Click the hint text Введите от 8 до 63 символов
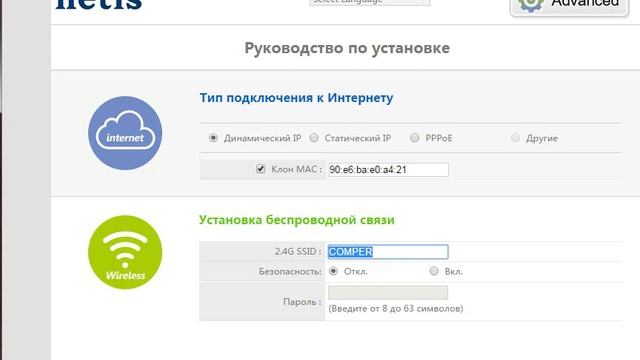The image size is (640, 360). point(396,309)
